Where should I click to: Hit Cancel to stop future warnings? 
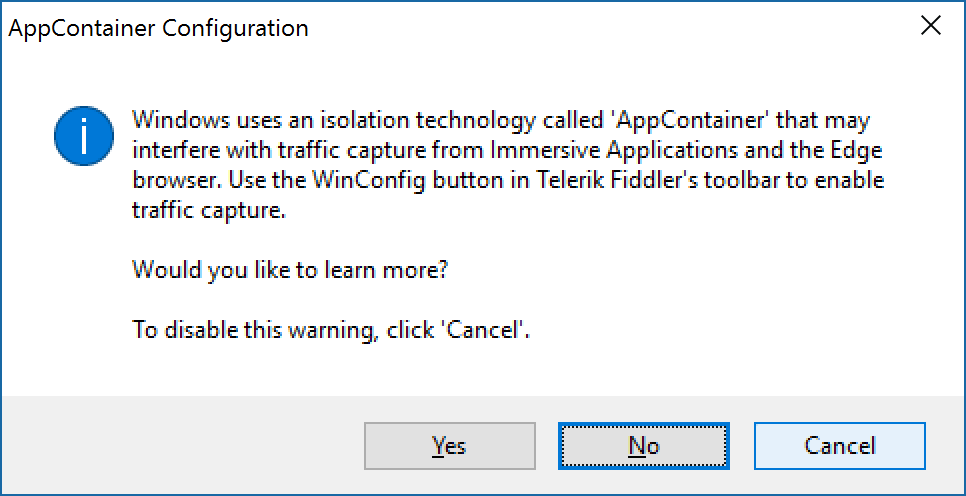(839, 445)
